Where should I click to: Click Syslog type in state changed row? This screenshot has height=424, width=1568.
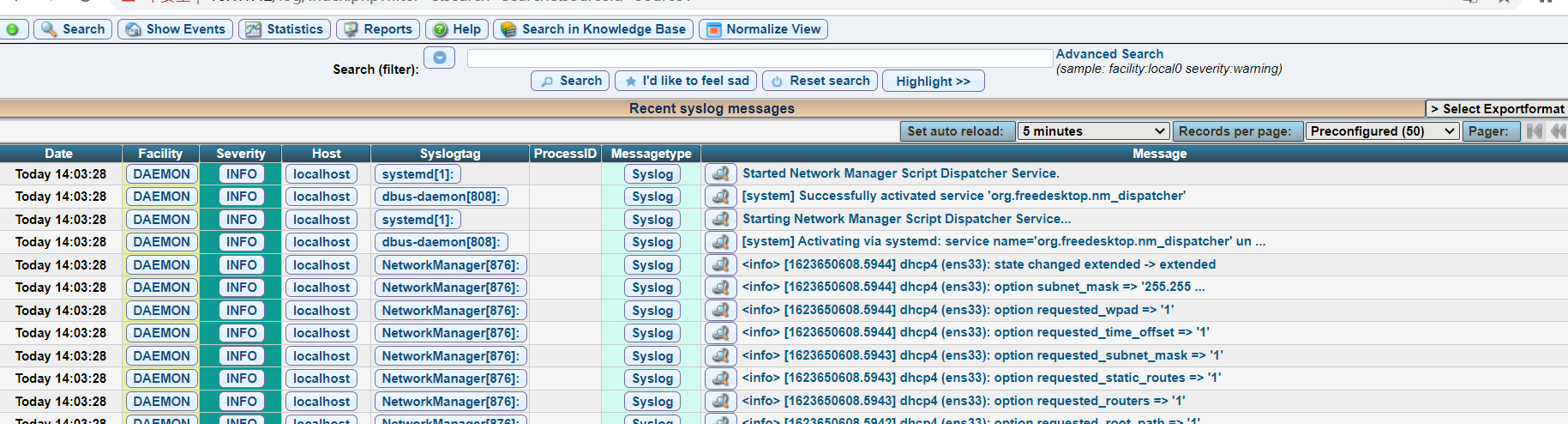(x=652, y=265)
